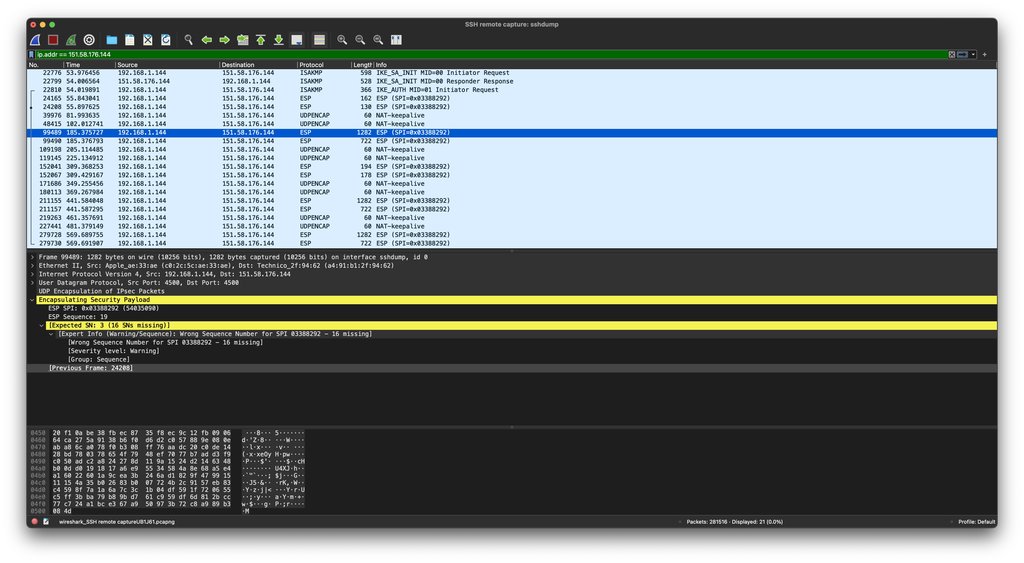Select packet 99490 ESP row
Image resolution: width=1024 pixels, height=563 pixels.
(x=512, y=141)
